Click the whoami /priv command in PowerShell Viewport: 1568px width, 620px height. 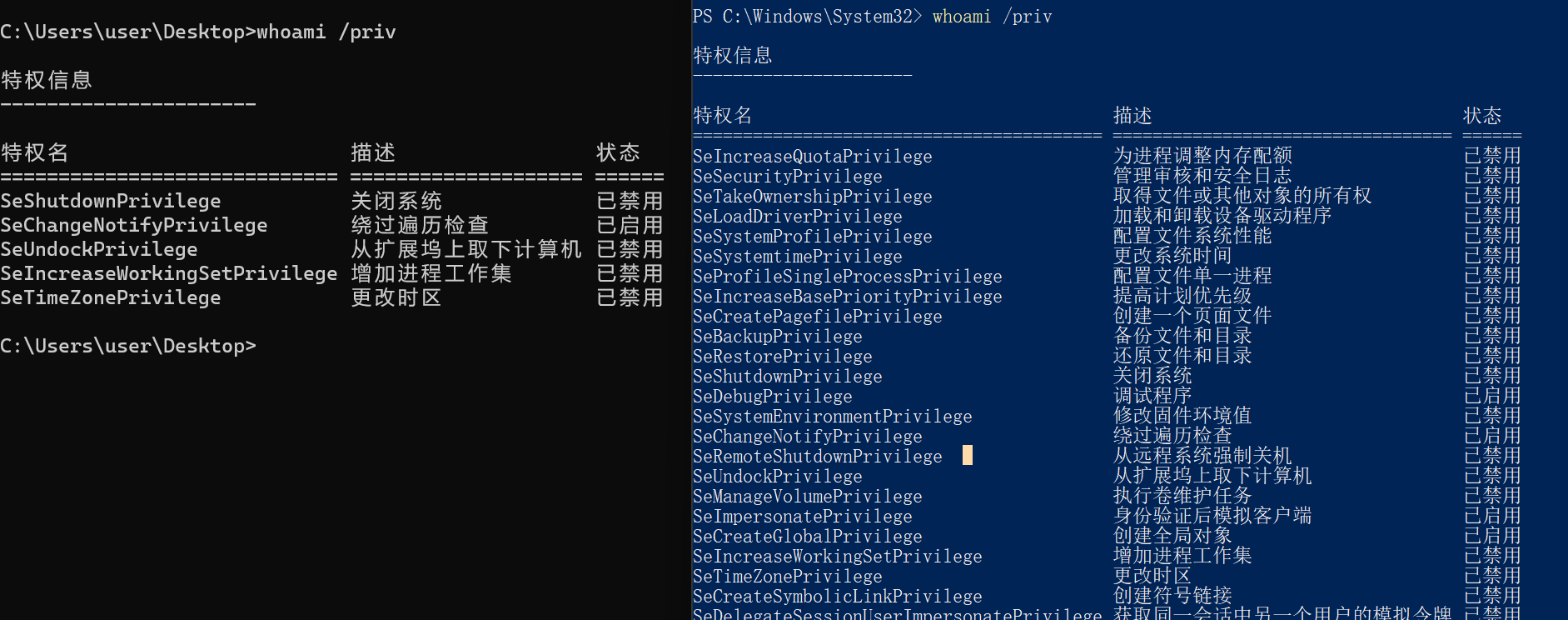click(992, 17)
